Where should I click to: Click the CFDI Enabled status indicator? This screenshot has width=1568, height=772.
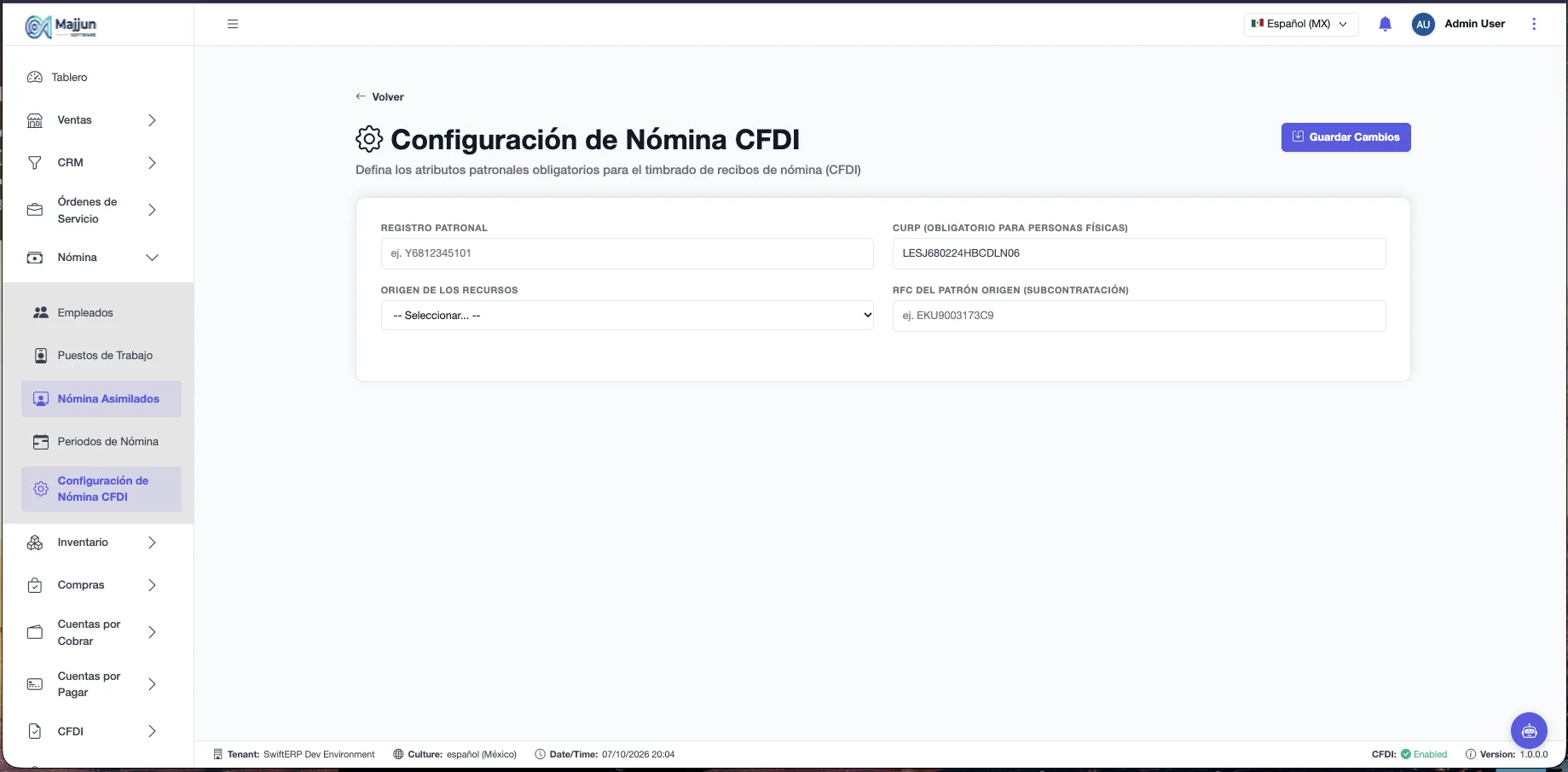click(x=1409, y=754)
